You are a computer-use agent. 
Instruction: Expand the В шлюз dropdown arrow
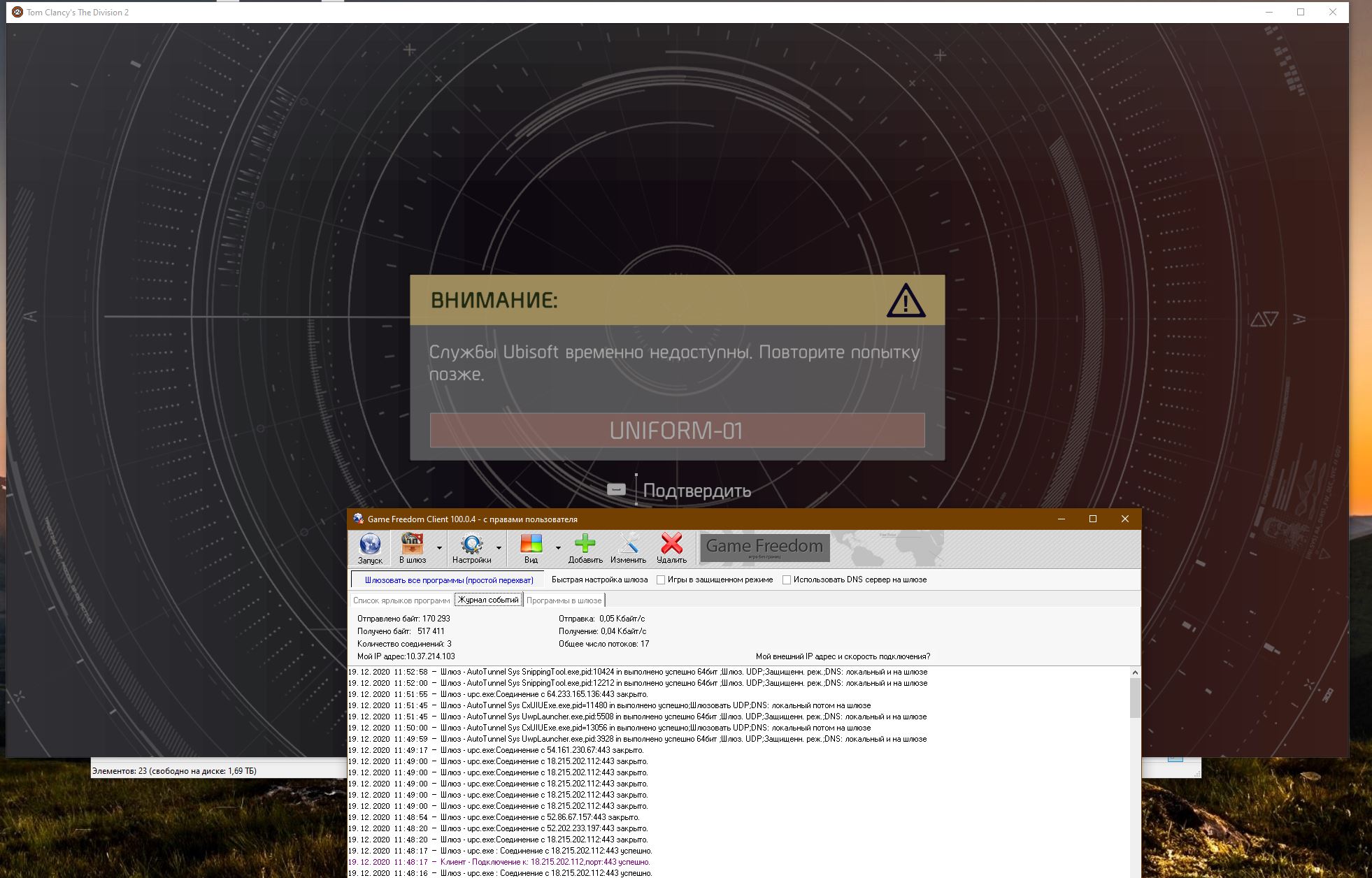439,547
